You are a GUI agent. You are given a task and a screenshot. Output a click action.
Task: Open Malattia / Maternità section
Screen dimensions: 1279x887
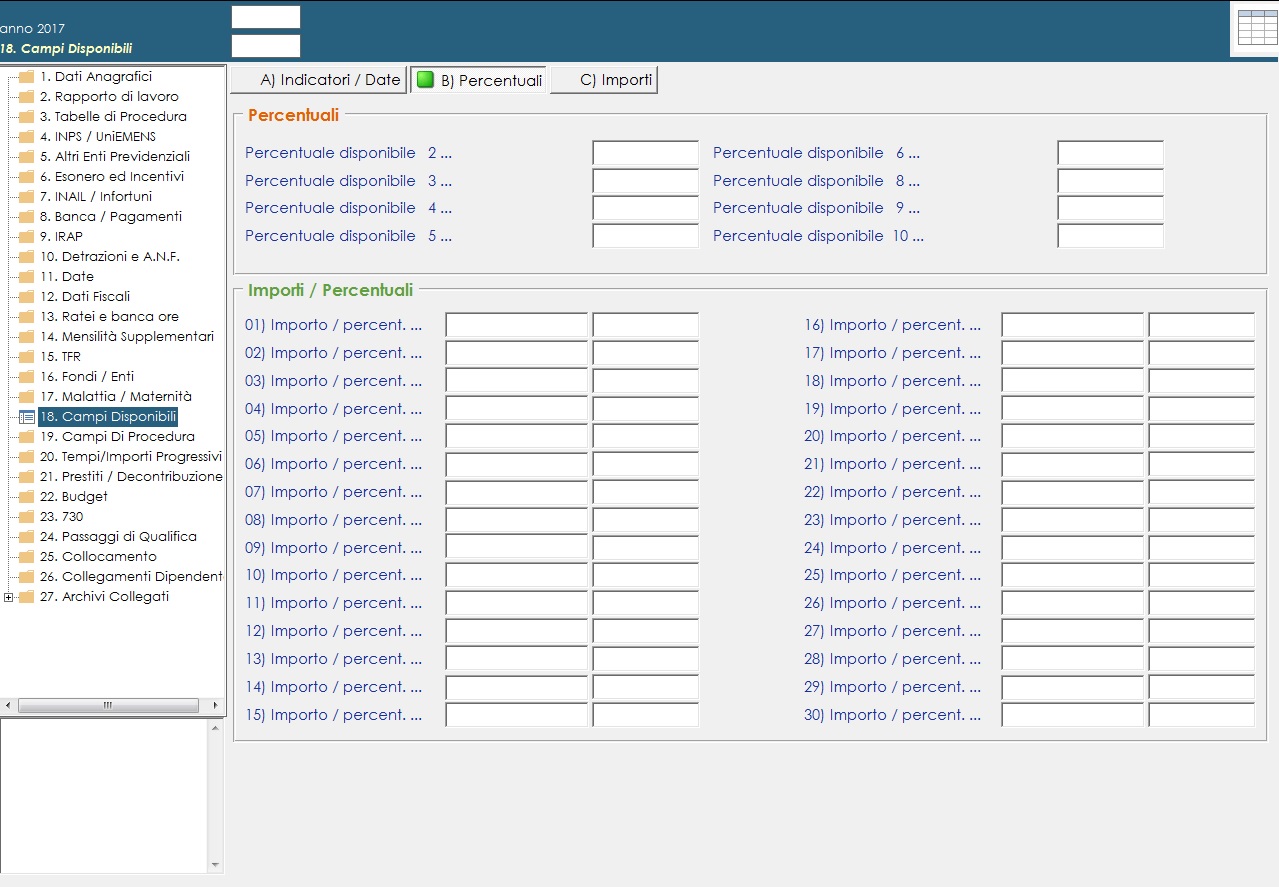point(115,397)
